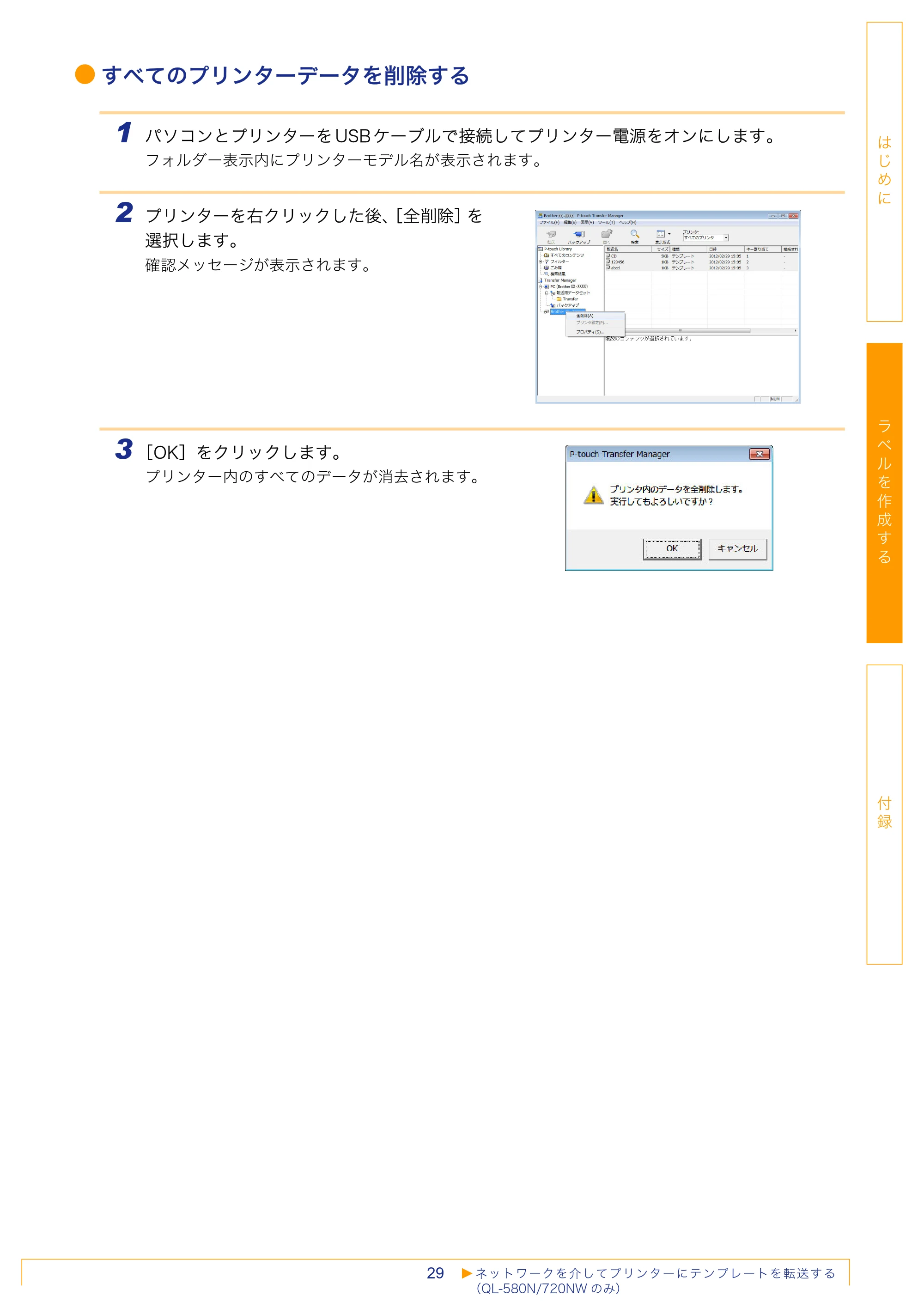Collapse the PC (Brother XX-XXXX) node
Screen dimensions: 924x1308
tap(541, 287)
